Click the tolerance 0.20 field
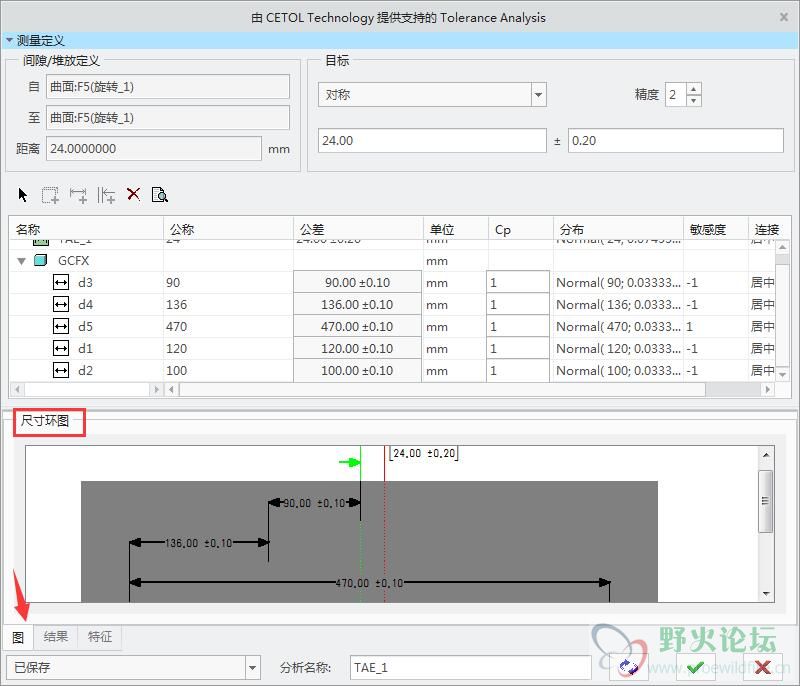The image size is (800, 686). coord(676,140)
